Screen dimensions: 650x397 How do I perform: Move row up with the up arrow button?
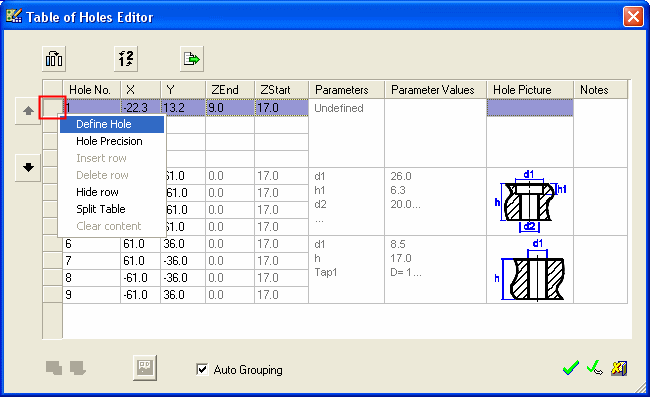[28, 111]
